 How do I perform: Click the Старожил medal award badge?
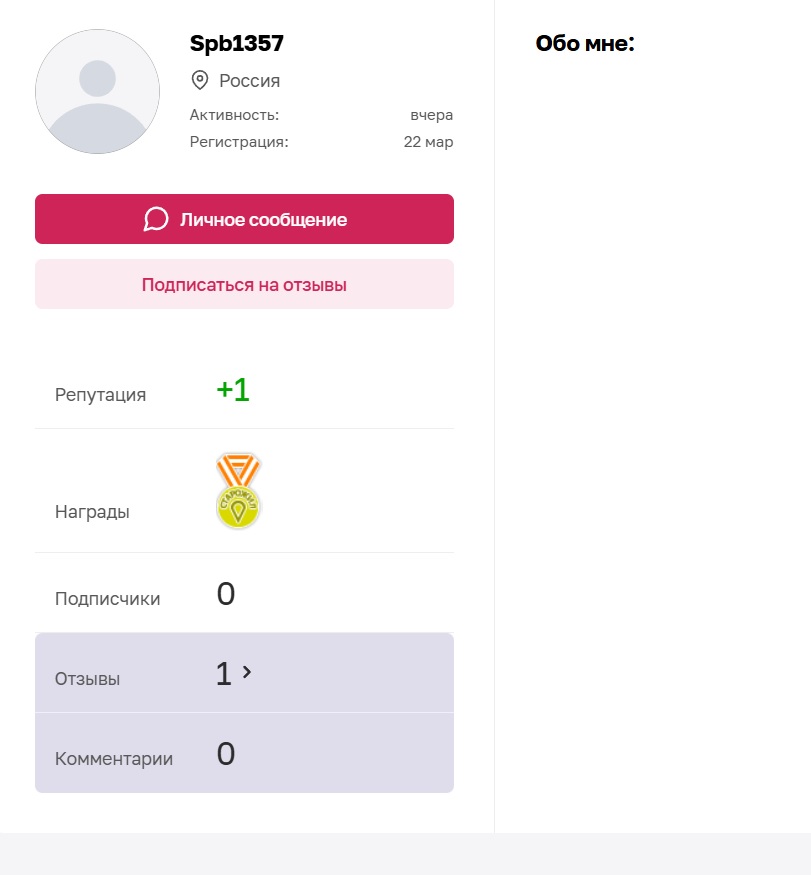pyautogui.click(x=238, y=491)
